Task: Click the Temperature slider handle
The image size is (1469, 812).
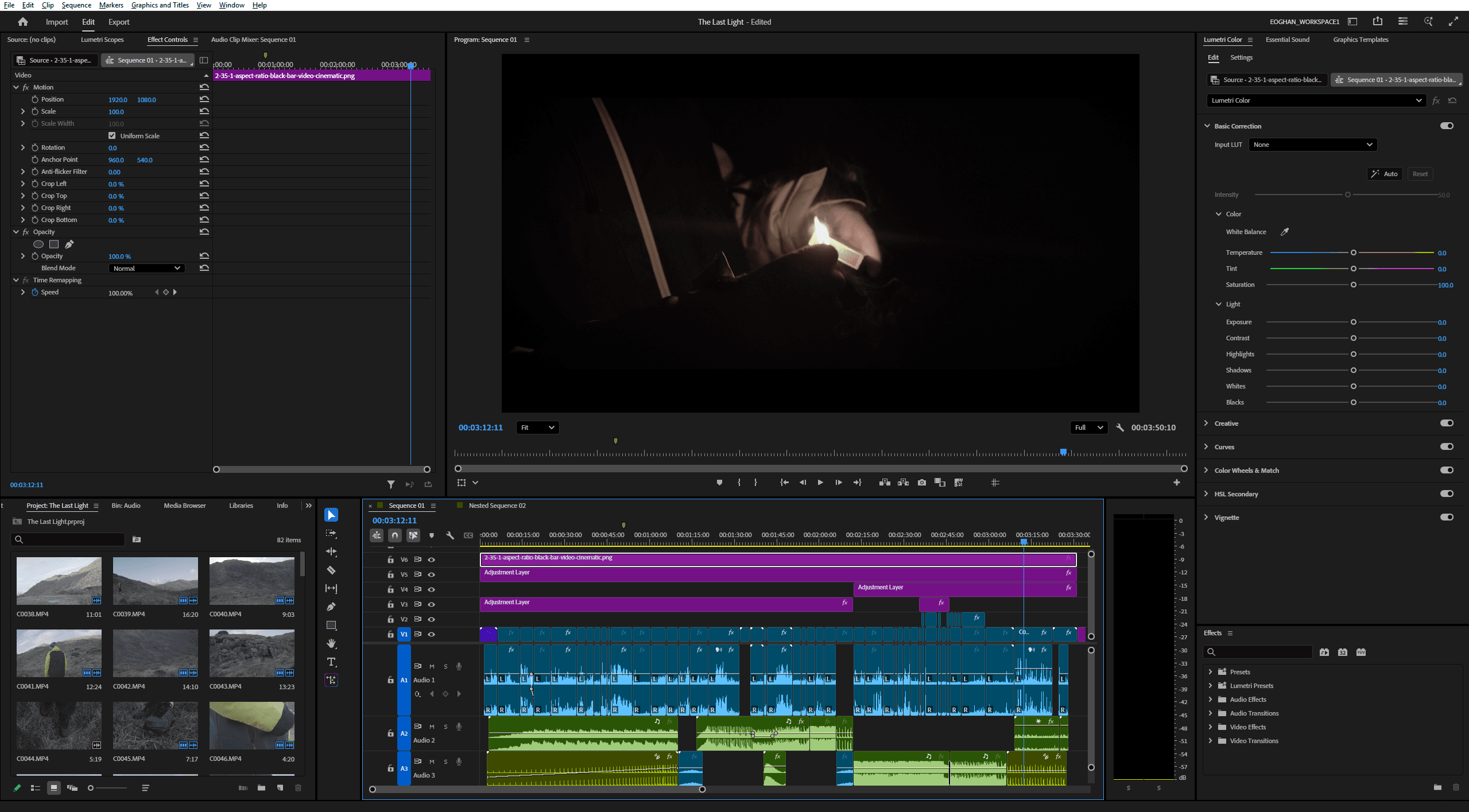Action: (1353, 252)
